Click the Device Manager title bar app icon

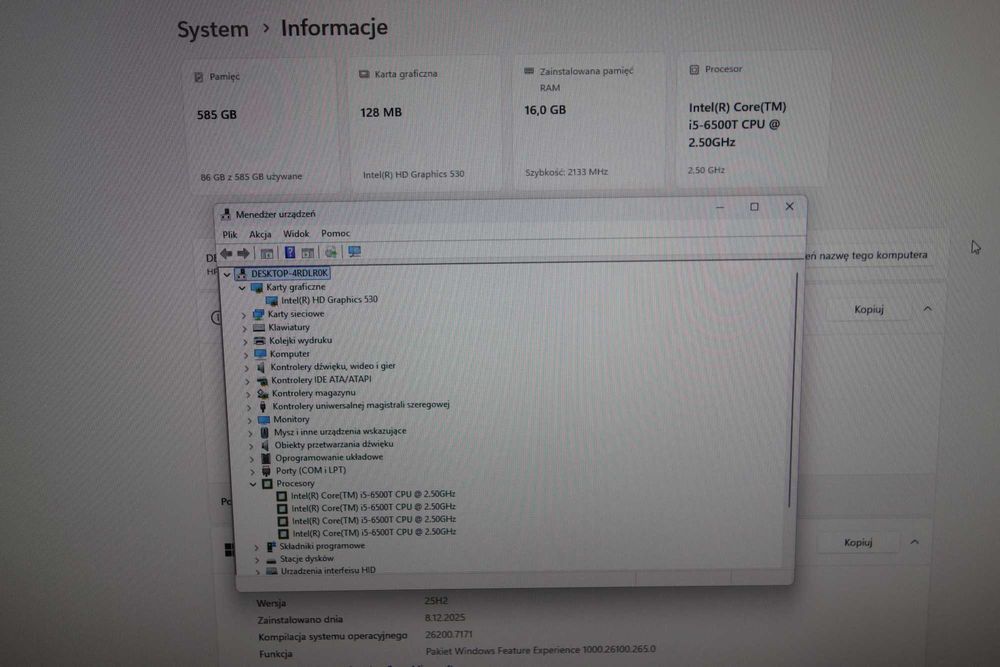tap(226, 214)
